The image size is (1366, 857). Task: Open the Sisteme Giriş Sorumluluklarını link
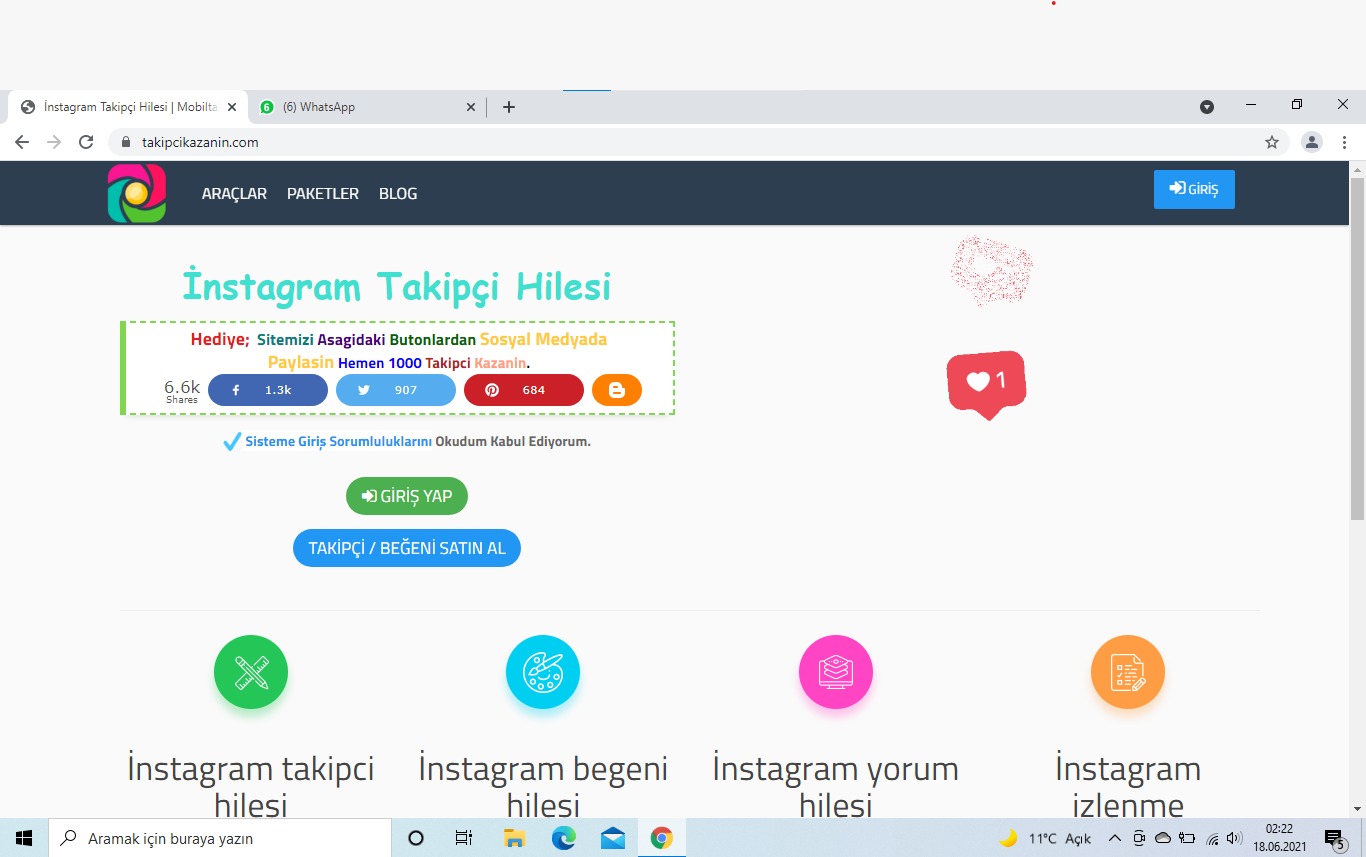coord(338,441)
